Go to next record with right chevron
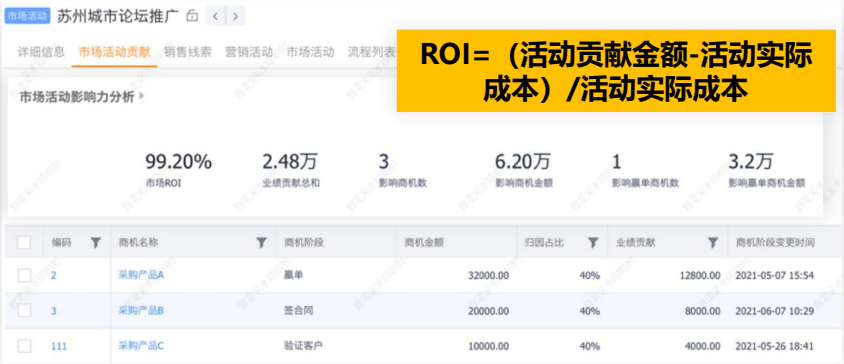The image size is (844, 364). click(x=235, y=16)
